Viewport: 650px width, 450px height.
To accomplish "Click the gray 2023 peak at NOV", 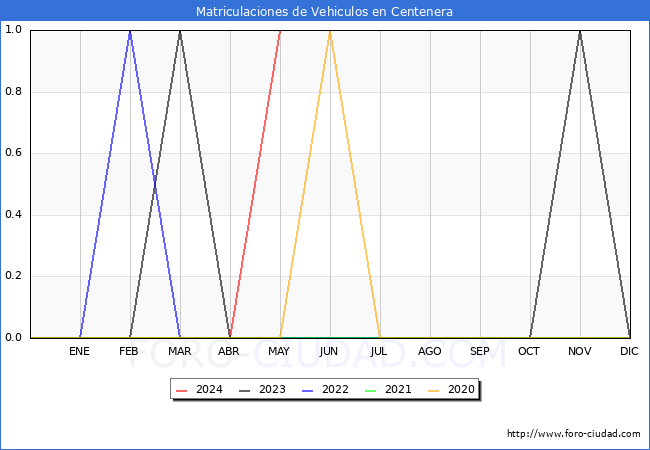I will (580, 31).
